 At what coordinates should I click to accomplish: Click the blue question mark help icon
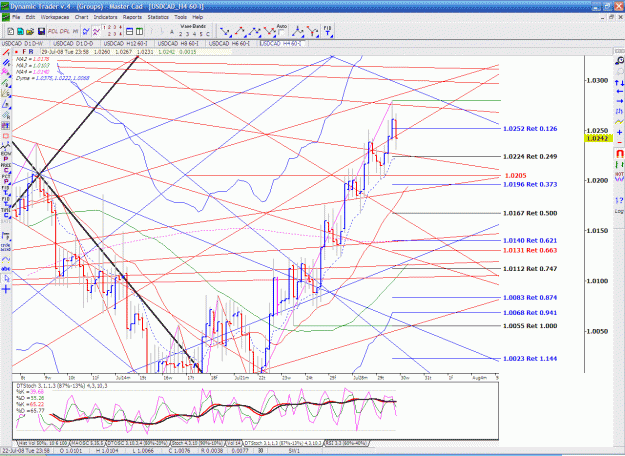pyautogui.click(x=619, y=200)
